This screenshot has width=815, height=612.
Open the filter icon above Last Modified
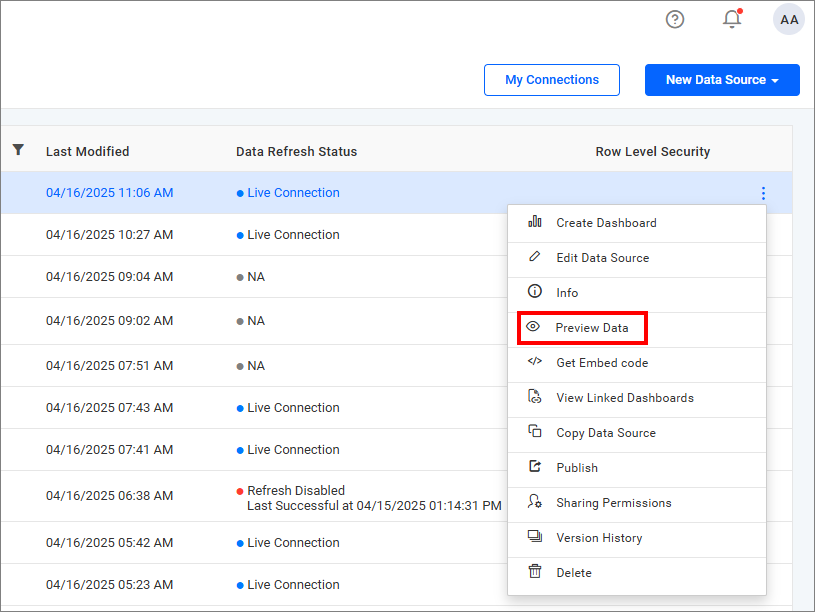(18, 149)
